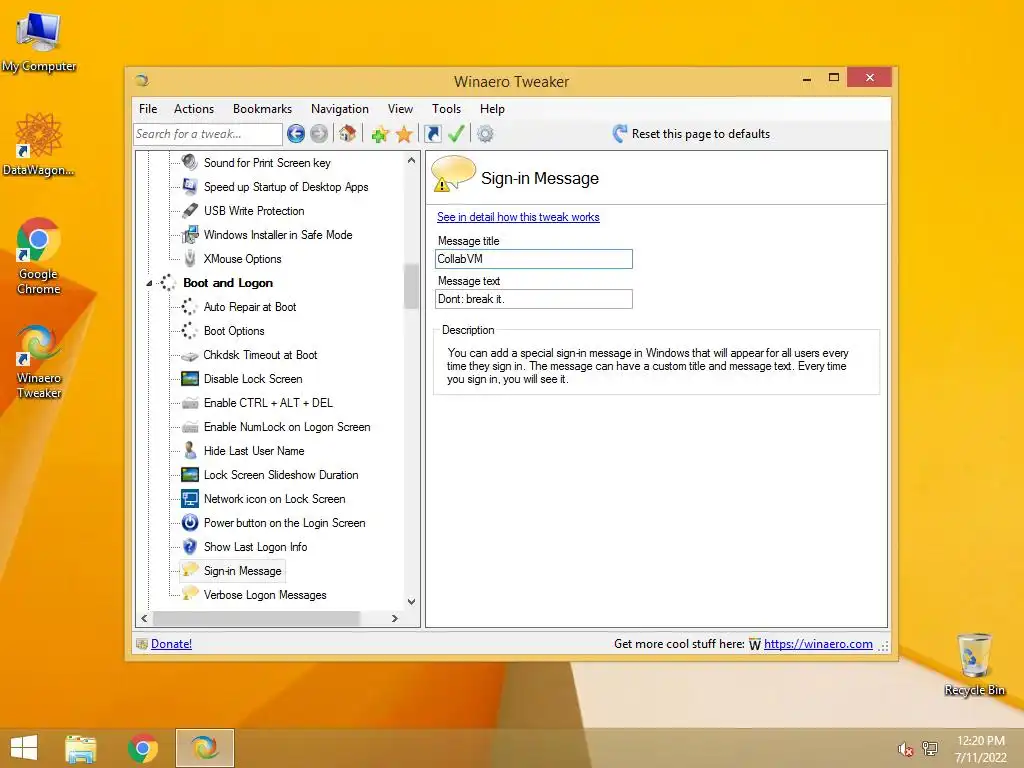Click the Search for a tweak field

coord(208,134)
